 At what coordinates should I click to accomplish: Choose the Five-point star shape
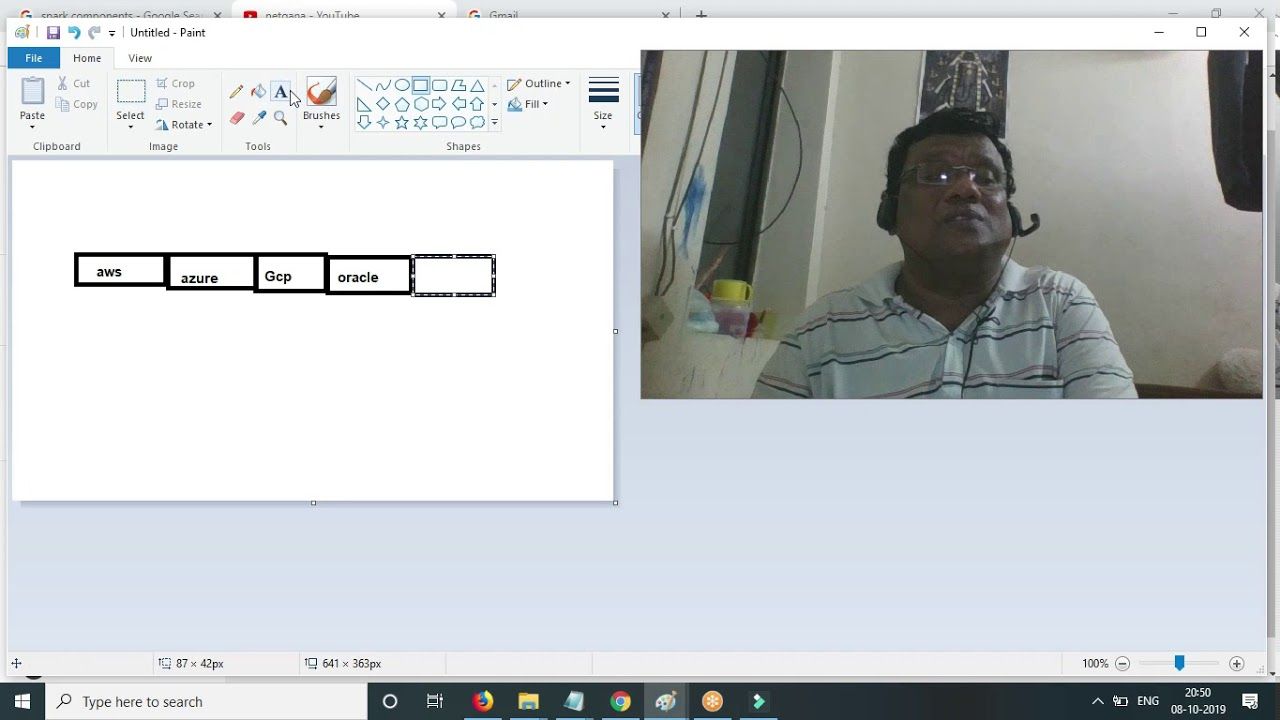tap(402, 123)
